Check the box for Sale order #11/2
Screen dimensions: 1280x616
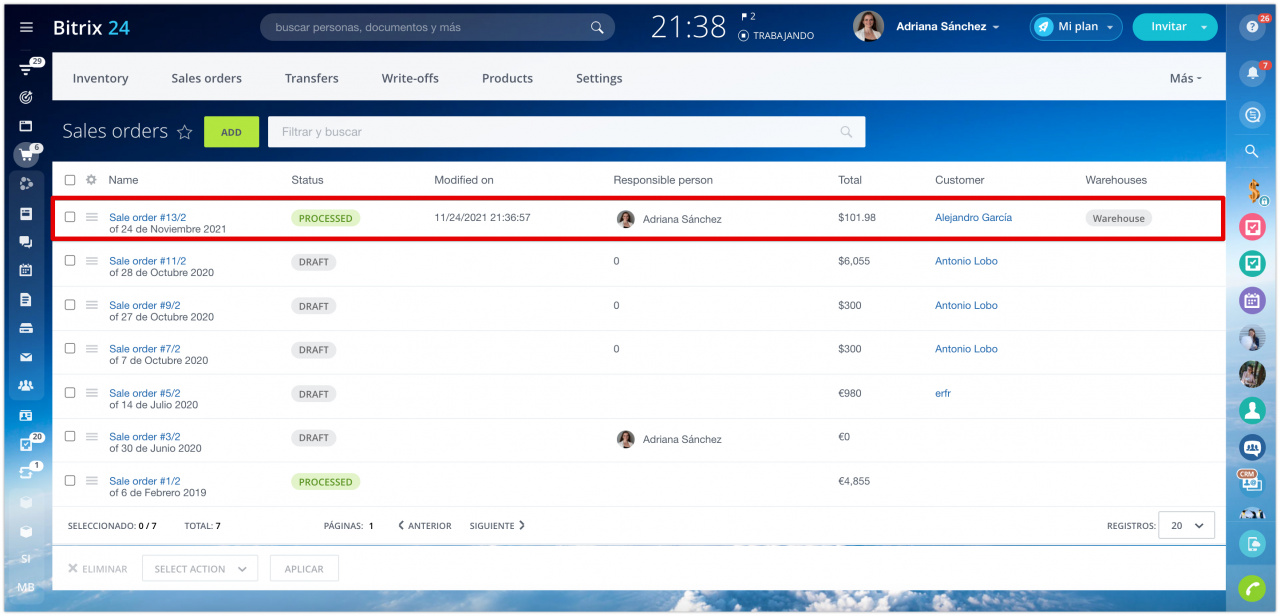coord(70,261)
